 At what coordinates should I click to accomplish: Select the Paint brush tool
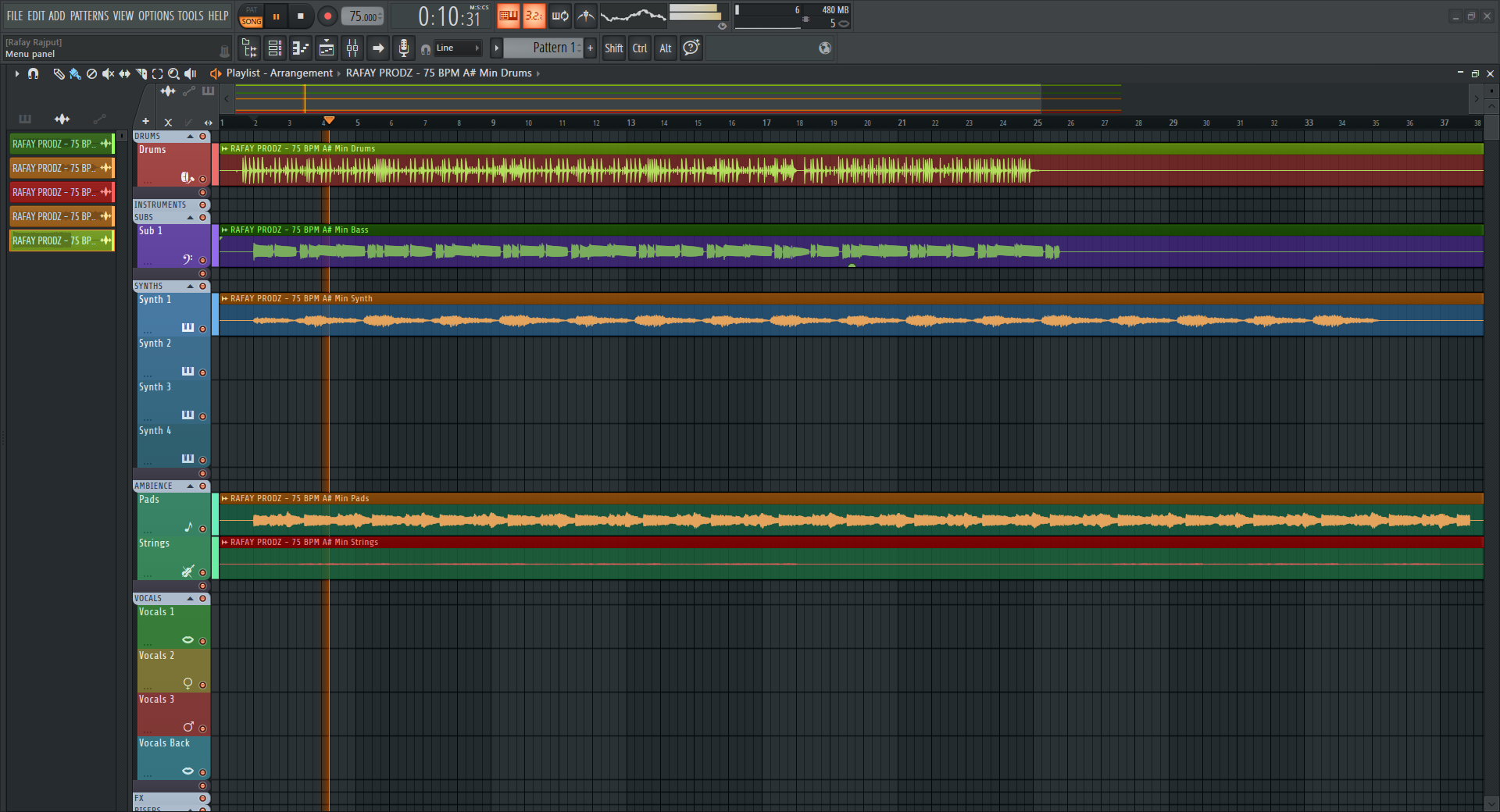click(75, 73)
